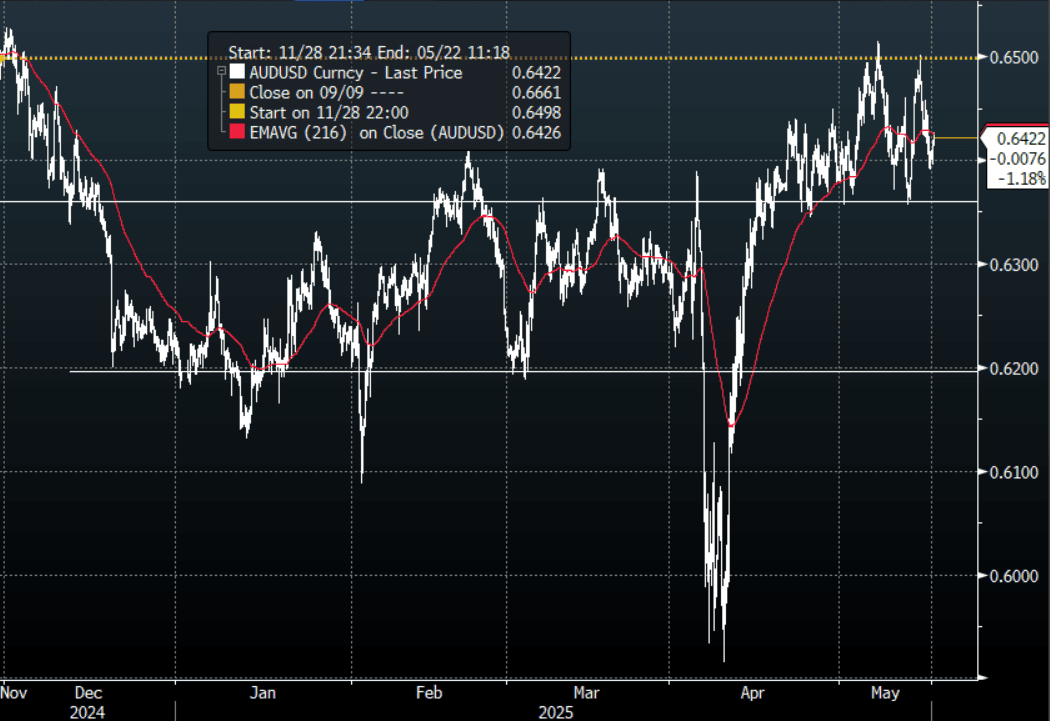Click the white AUDUSD Last Price swatch
The image size is (1050, 721).
tap(237, 72)
